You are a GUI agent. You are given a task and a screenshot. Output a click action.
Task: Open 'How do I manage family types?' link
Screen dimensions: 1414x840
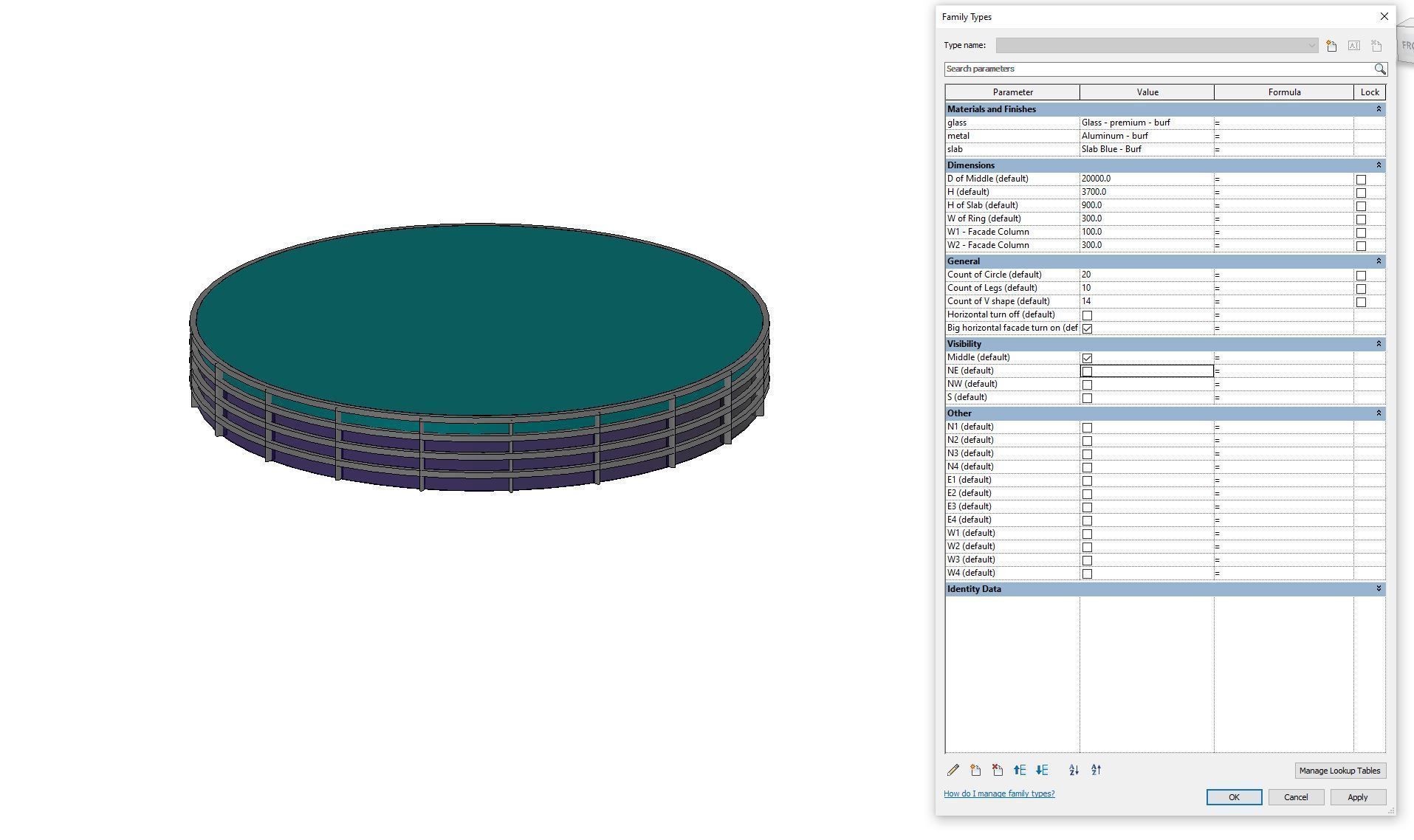coord(999,794)
